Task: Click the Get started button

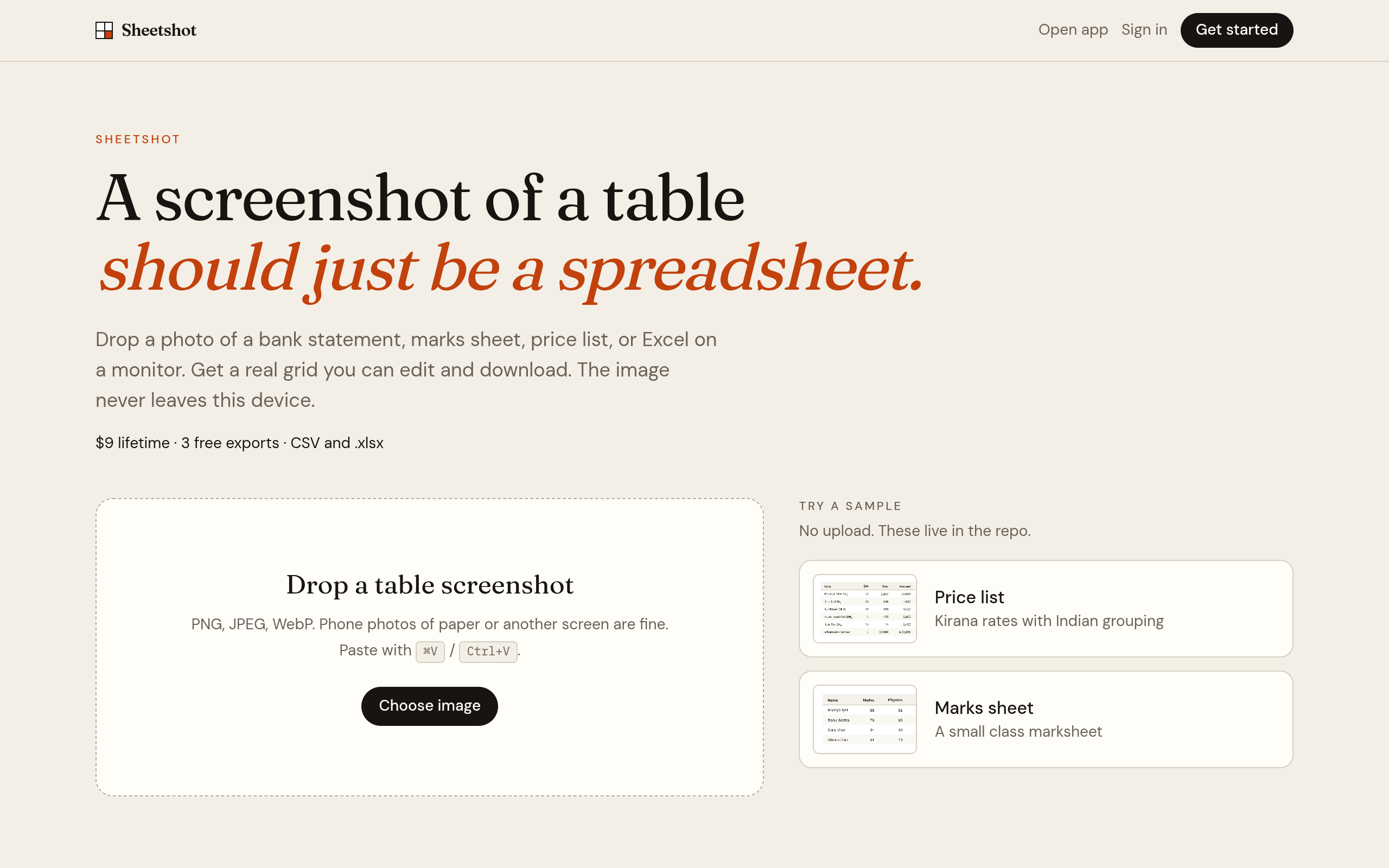Action: [1237, 30]
